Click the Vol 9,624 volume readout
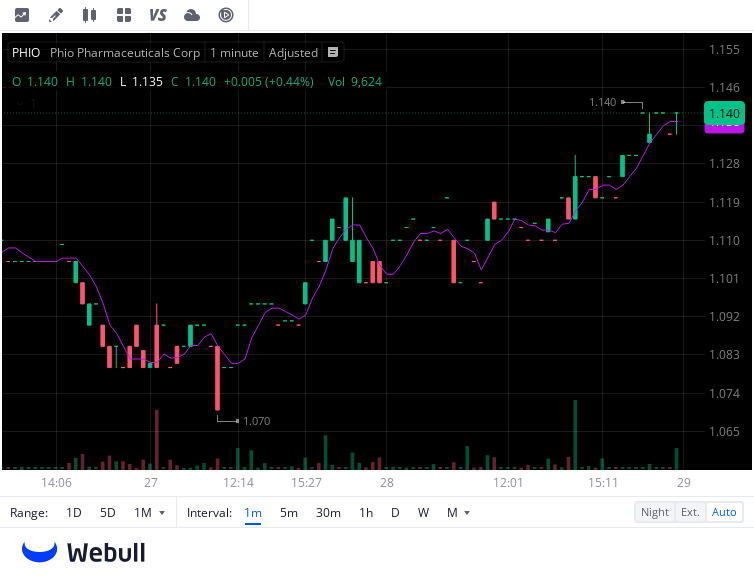The image size is (754, 576). [x=355, y=82]
